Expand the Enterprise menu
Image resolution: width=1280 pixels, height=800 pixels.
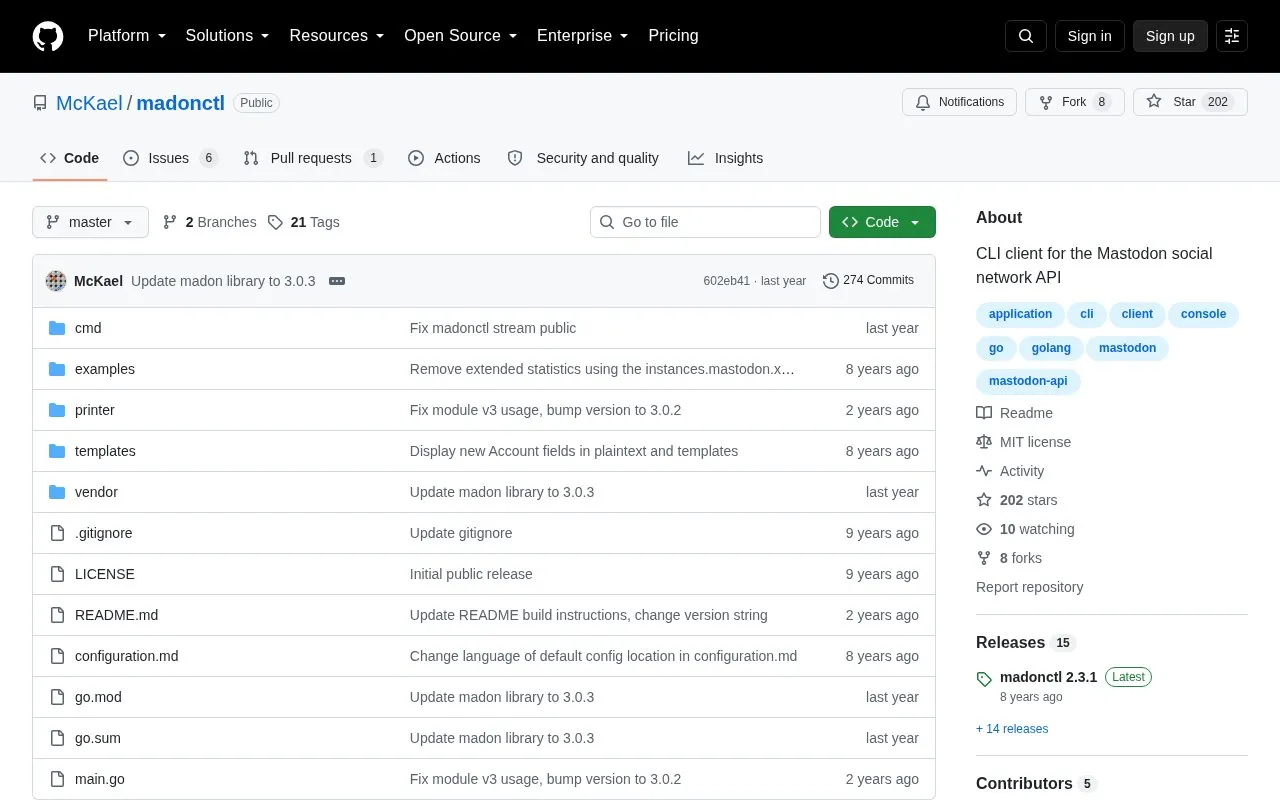point(583,36)
